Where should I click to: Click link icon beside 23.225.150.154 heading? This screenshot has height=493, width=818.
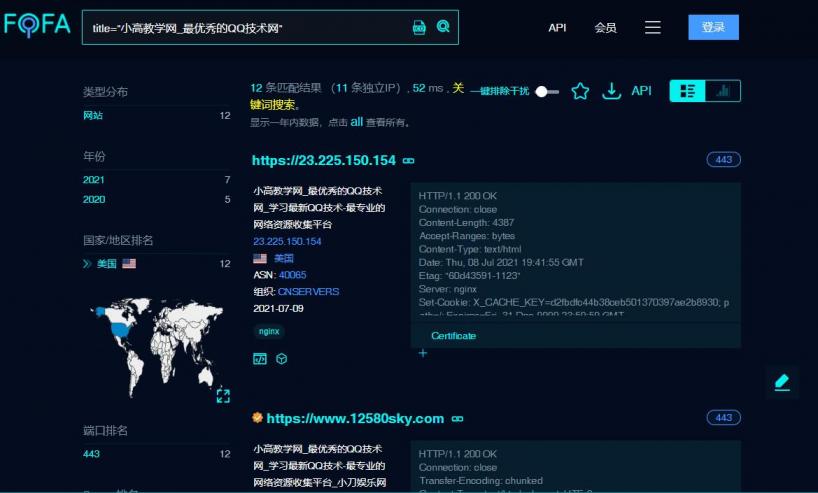pyautogui.click(x=408, y=161)
